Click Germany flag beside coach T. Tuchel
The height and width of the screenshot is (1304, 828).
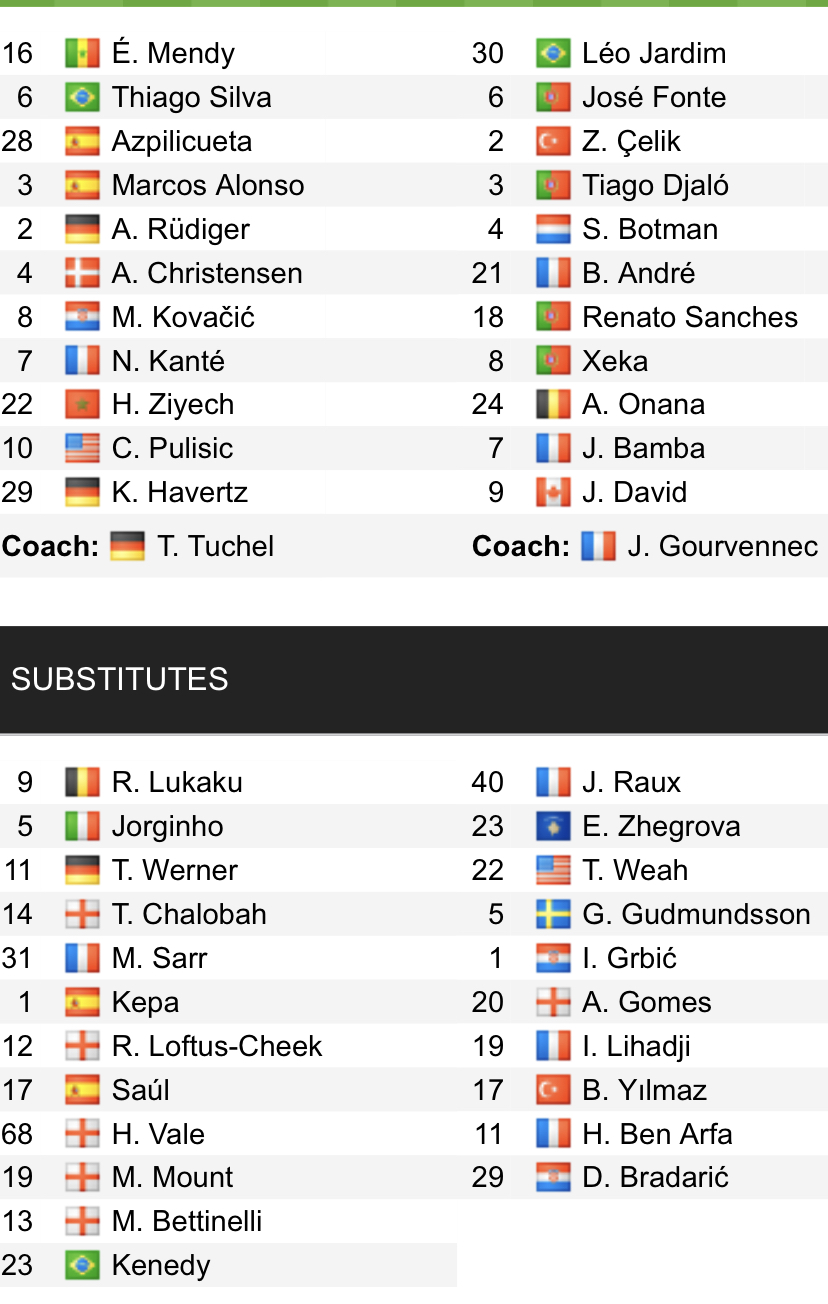128,546
